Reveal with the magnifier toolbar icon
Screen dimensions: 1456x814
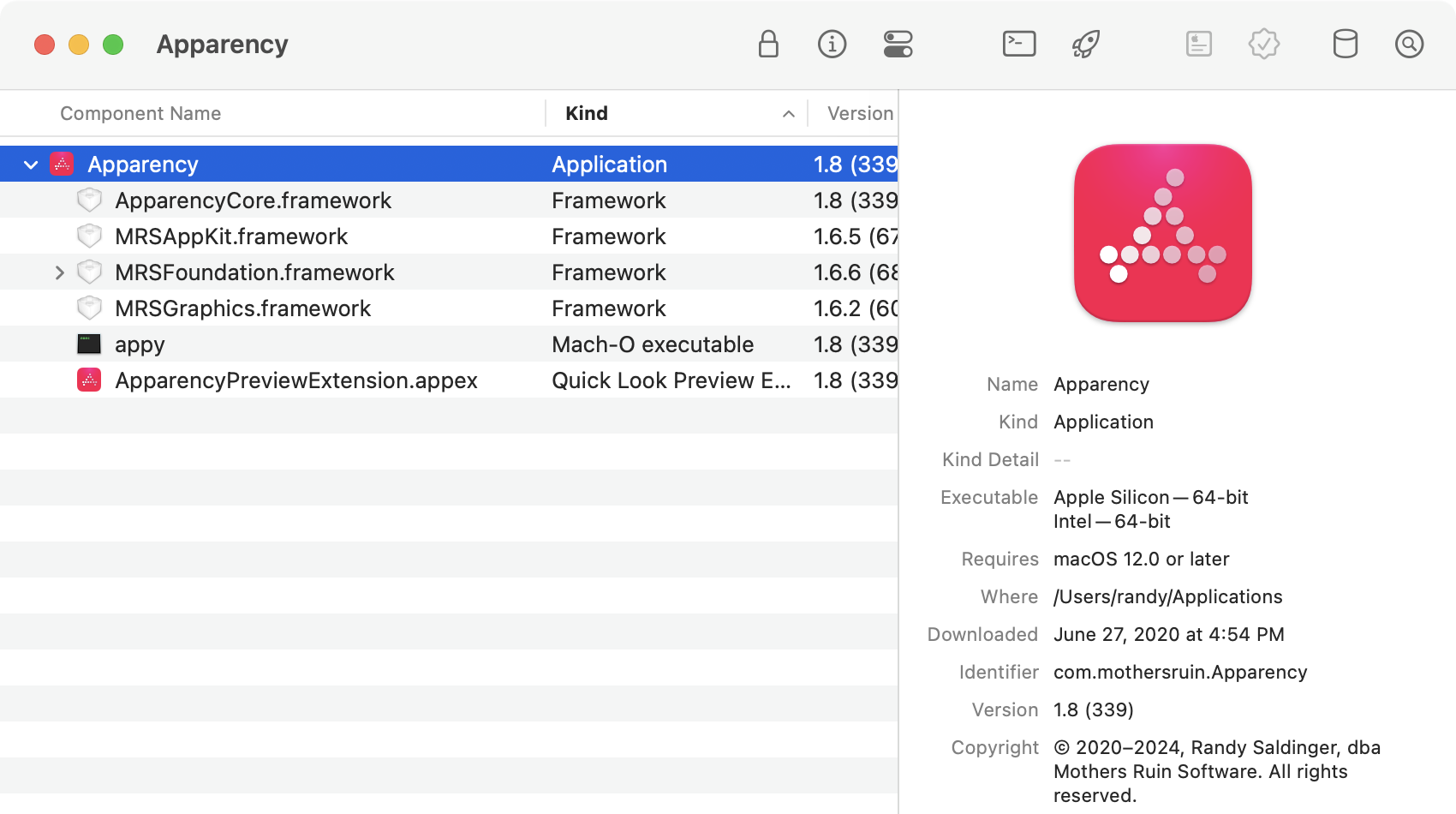[1409, 45]
